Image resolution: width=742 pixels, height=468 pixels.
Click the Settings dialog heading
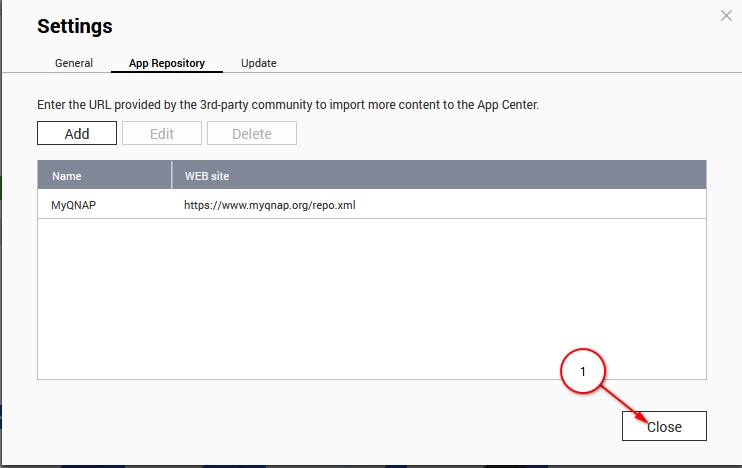[75, 26]
